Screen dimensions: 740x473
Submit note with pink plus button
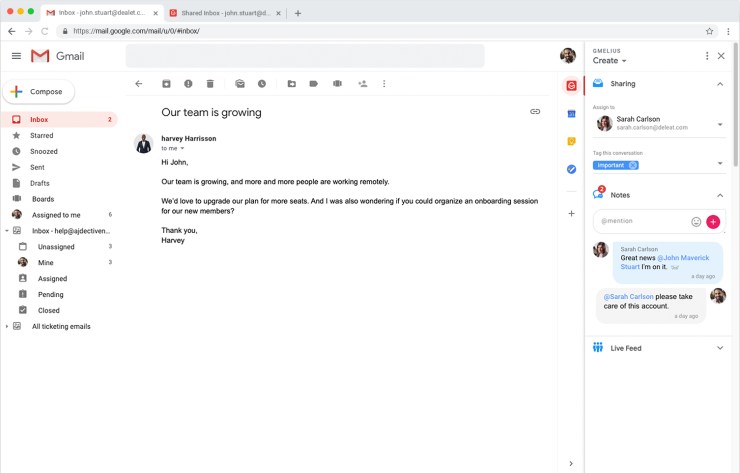(x=713, y=221)
